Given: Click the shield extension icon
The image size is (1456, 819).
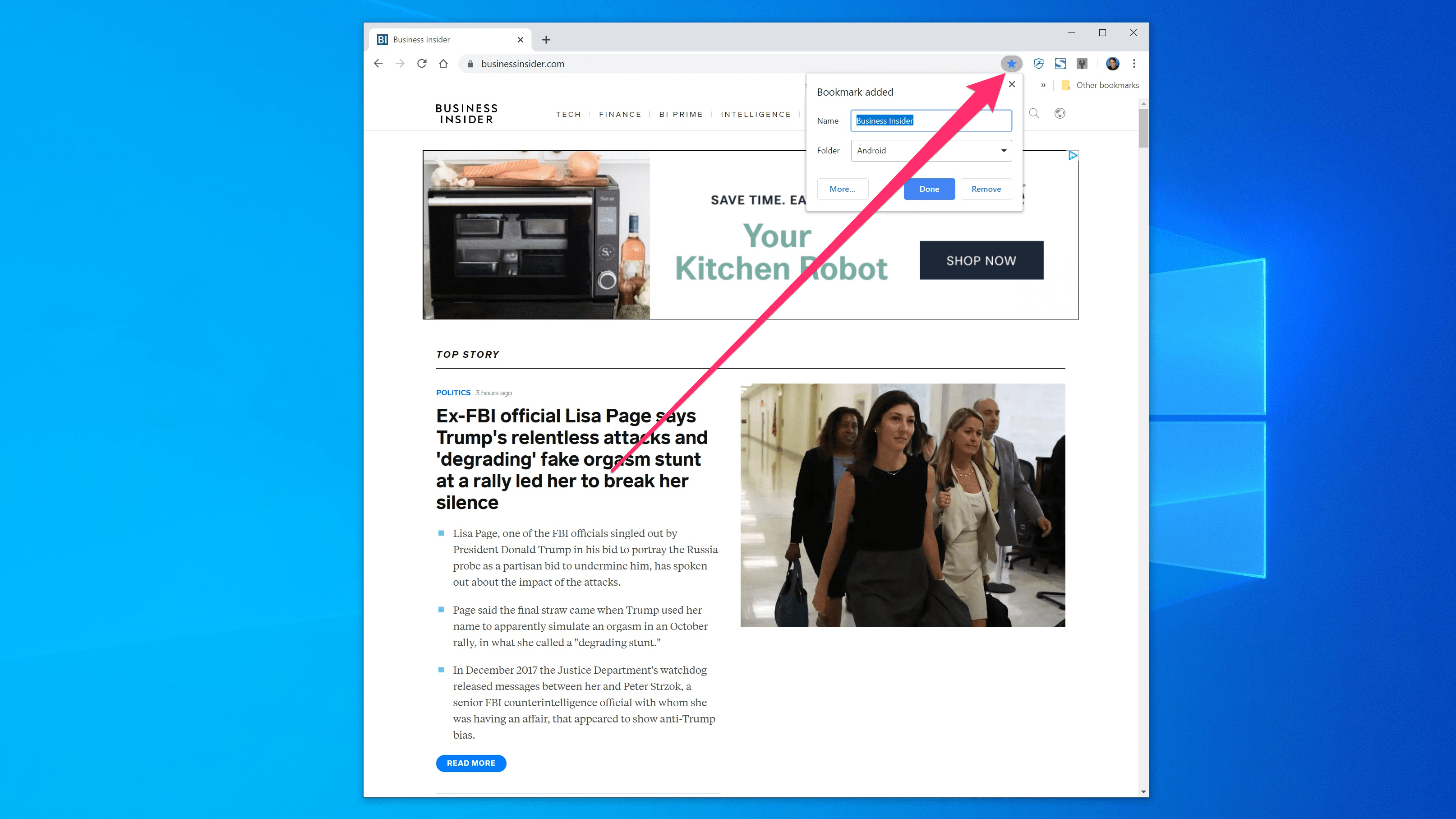Looking at the screenshot, I should coord(1038,64).
